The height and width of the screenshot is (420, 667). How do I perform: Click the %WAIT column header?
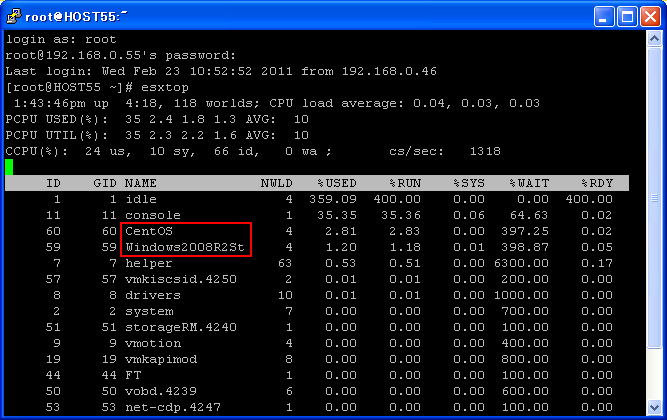tap(529, 183)
